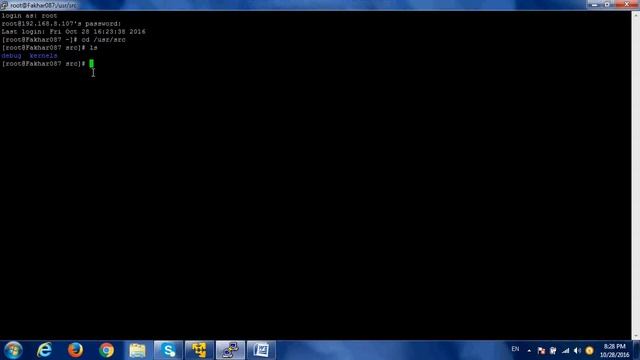The image size is (640, 360).
Task: Launch Google Chrome from the taskbar
Action: [107, 350]
